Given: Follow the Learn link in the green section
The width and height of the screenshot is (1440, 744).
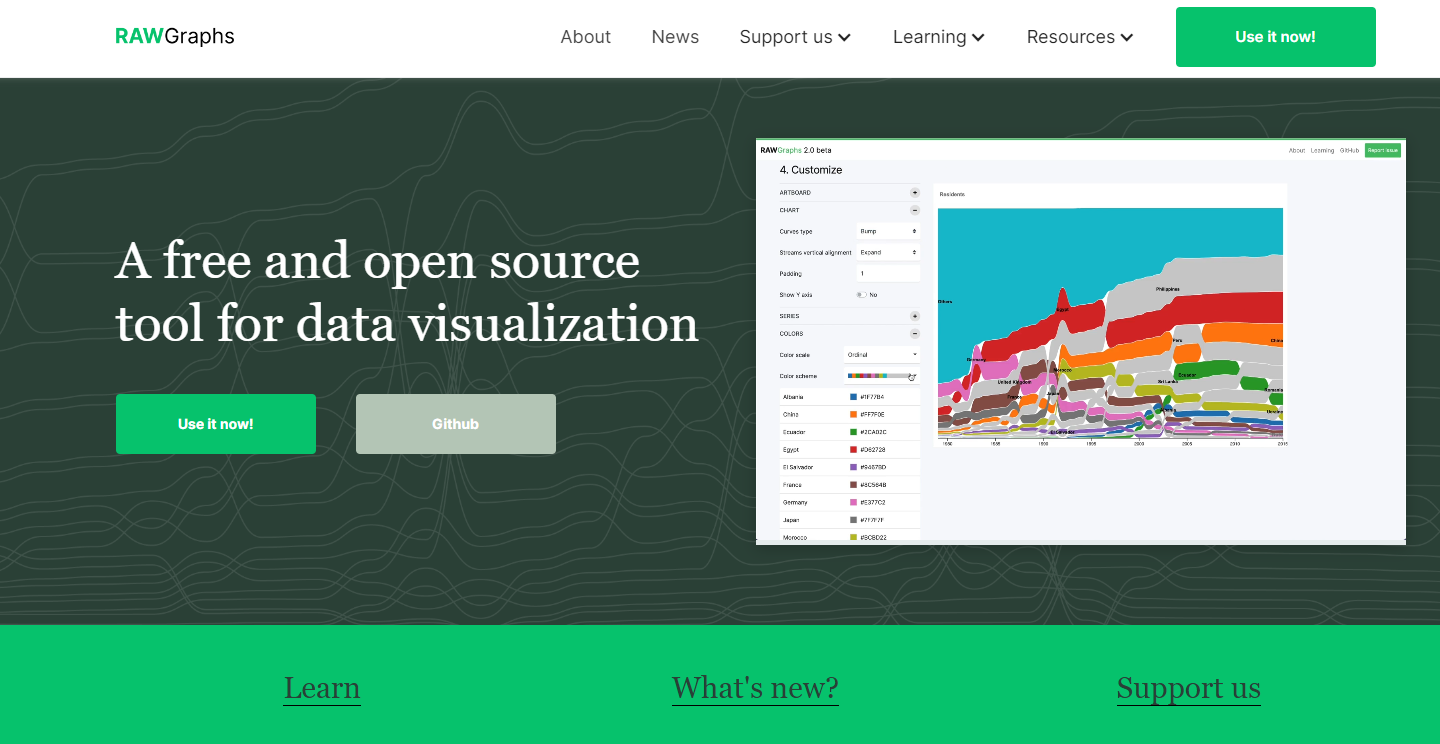Looking at the screenshot, I should coord(322,688).
